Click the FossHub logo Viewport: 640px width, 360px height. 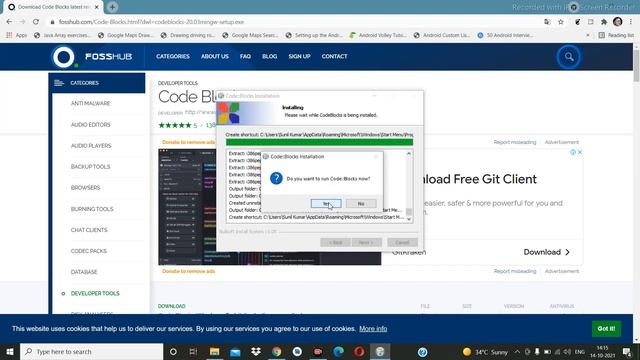point(93,57)
